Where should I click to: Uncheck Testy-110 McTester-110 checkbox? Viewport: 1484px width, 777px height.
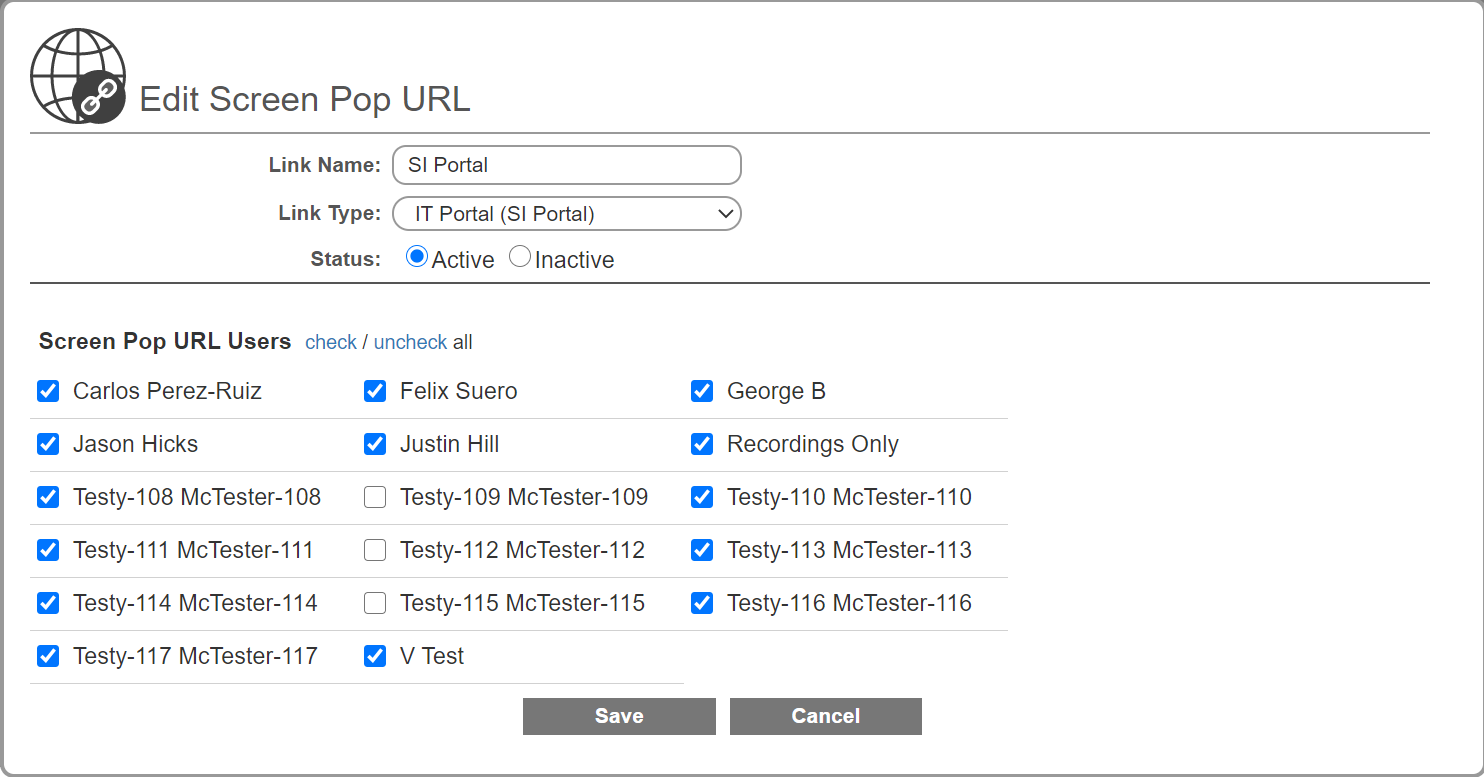click(702, 497)
